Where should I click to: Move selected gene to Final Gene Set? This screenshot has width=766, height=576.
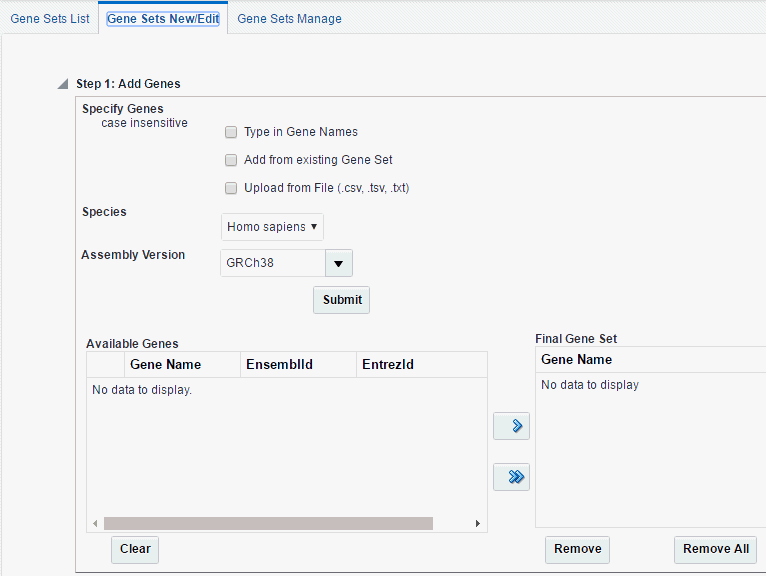coord(511,426)
